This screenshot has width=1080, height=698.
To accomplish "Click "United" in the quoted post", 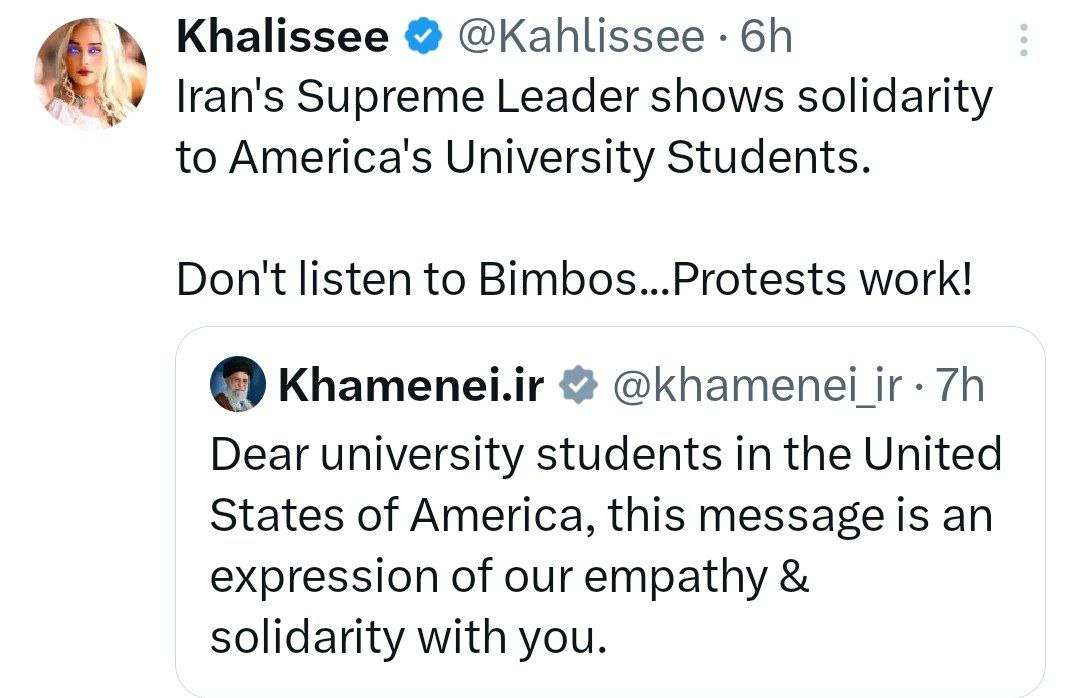I will (x=932, y=456).
